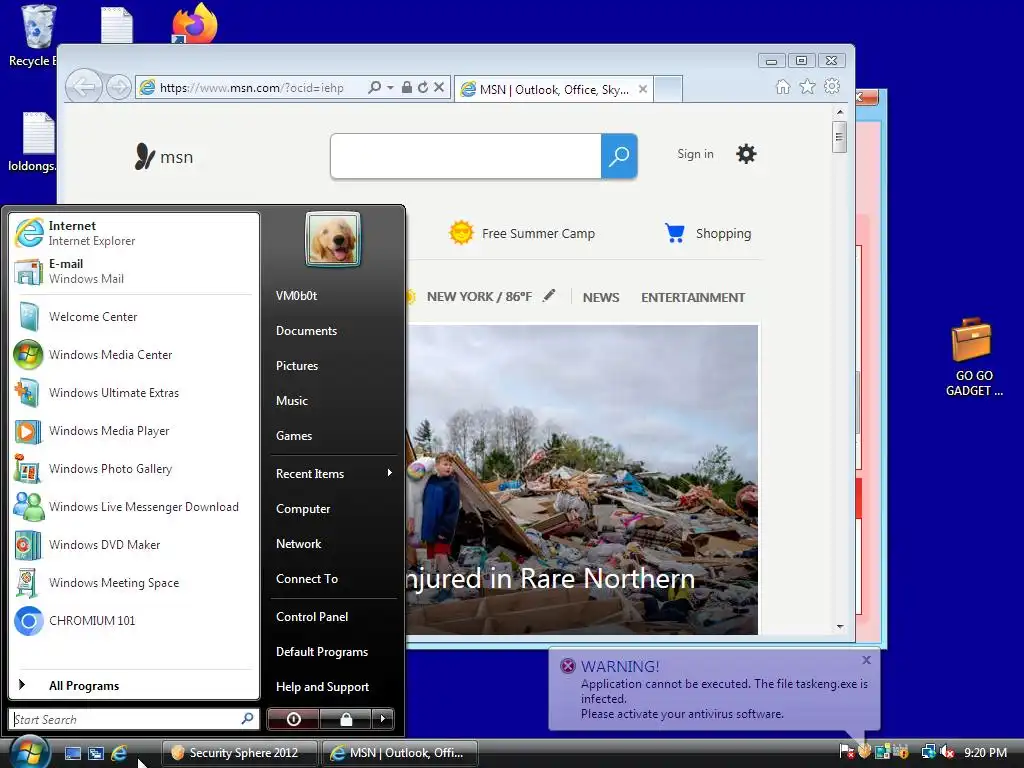Click the power (sleep) button in the Start menu

click(294, 719)
